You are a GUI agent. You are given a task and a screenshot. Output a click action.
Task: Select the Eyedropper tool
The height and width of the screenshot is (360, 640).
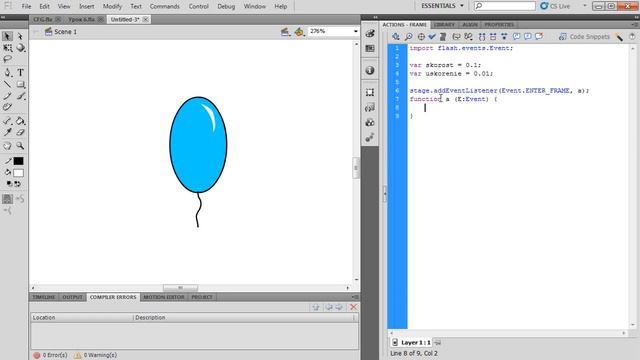click(7, 132)
